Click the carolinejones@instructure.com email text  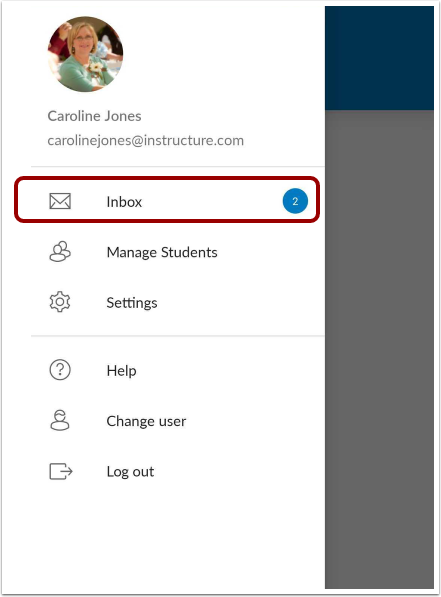coord(145,140)
